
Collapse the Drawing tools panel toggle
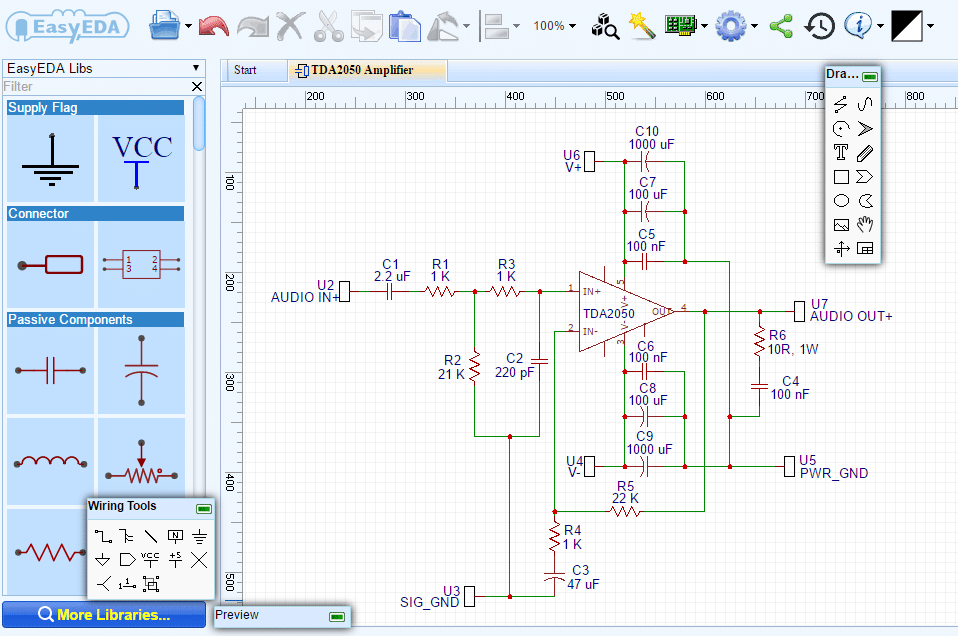pyautogui.click(x=871, y=76)
